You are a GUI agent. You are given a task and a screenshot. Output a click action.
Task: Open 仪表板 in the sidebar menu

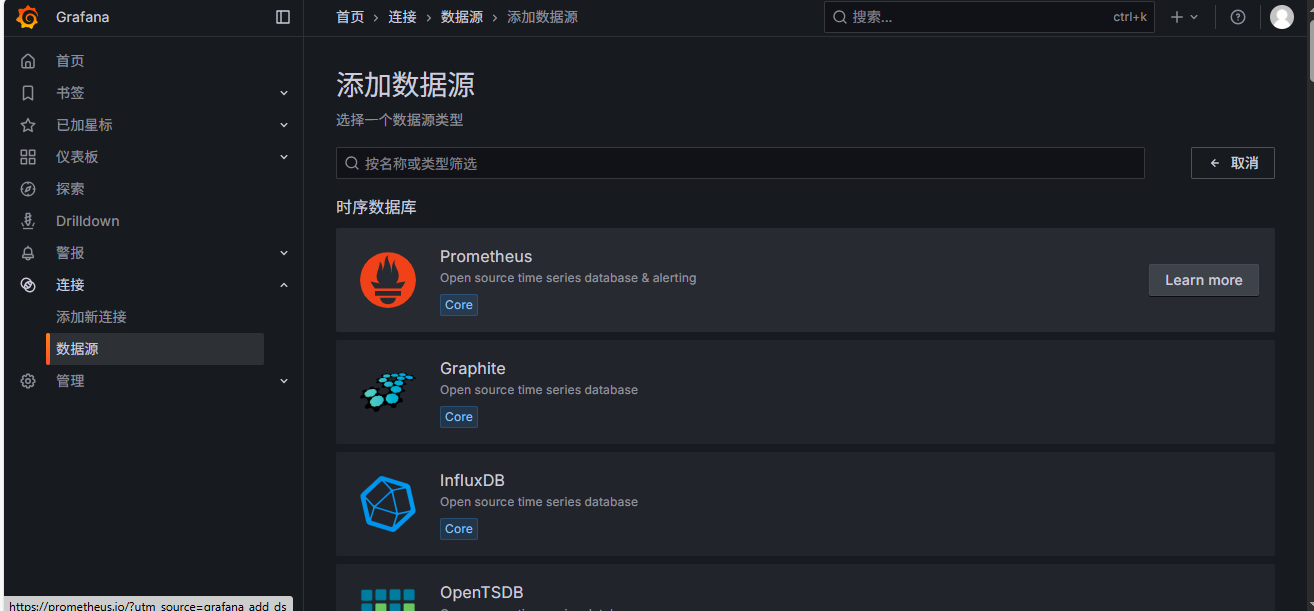click(77, 157)
